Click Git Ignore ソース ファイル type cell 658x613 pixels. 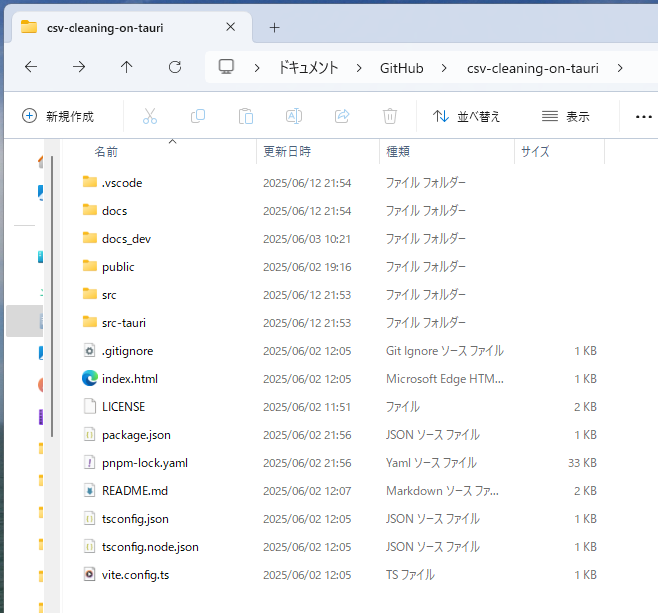coord(444,351)
